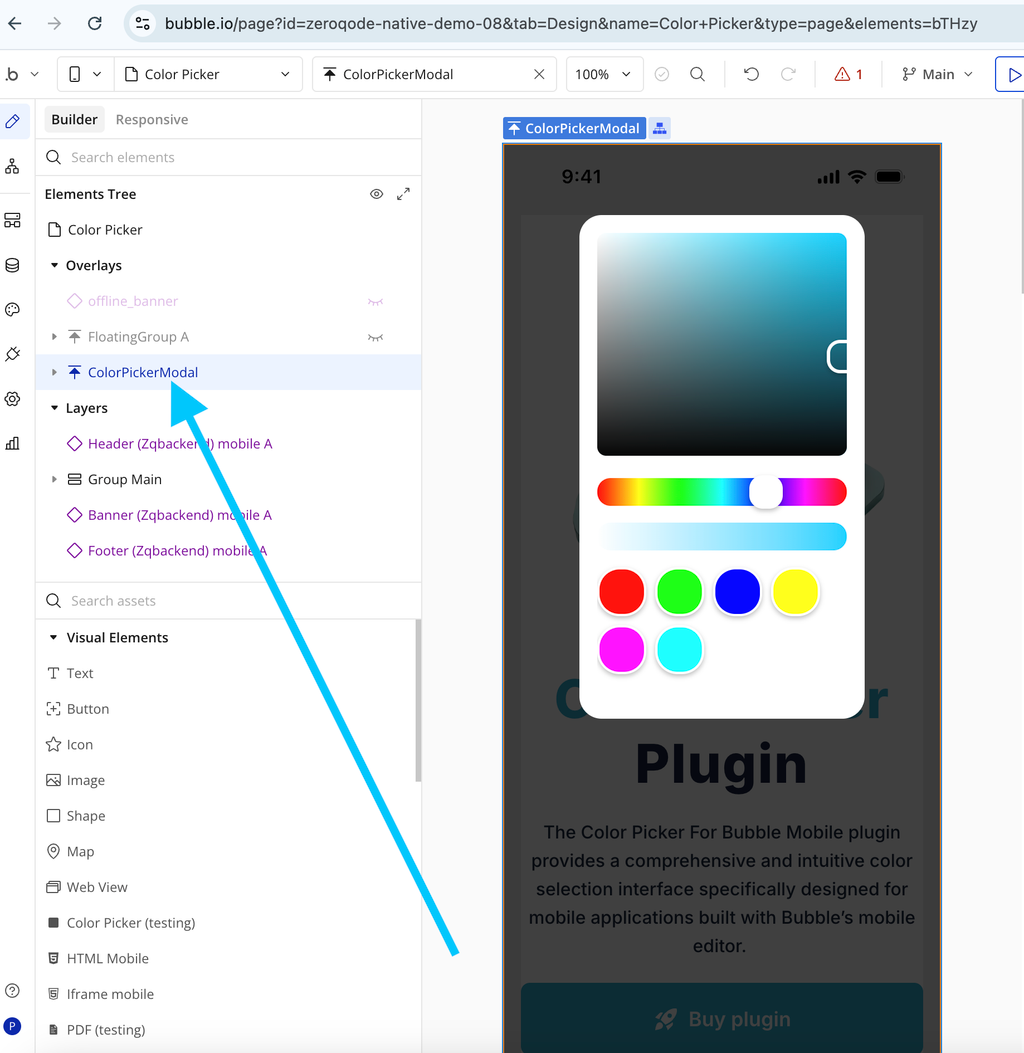1024x1053 pixels.
Task: Open site information icon in address bar
Action: click(142, 24)
